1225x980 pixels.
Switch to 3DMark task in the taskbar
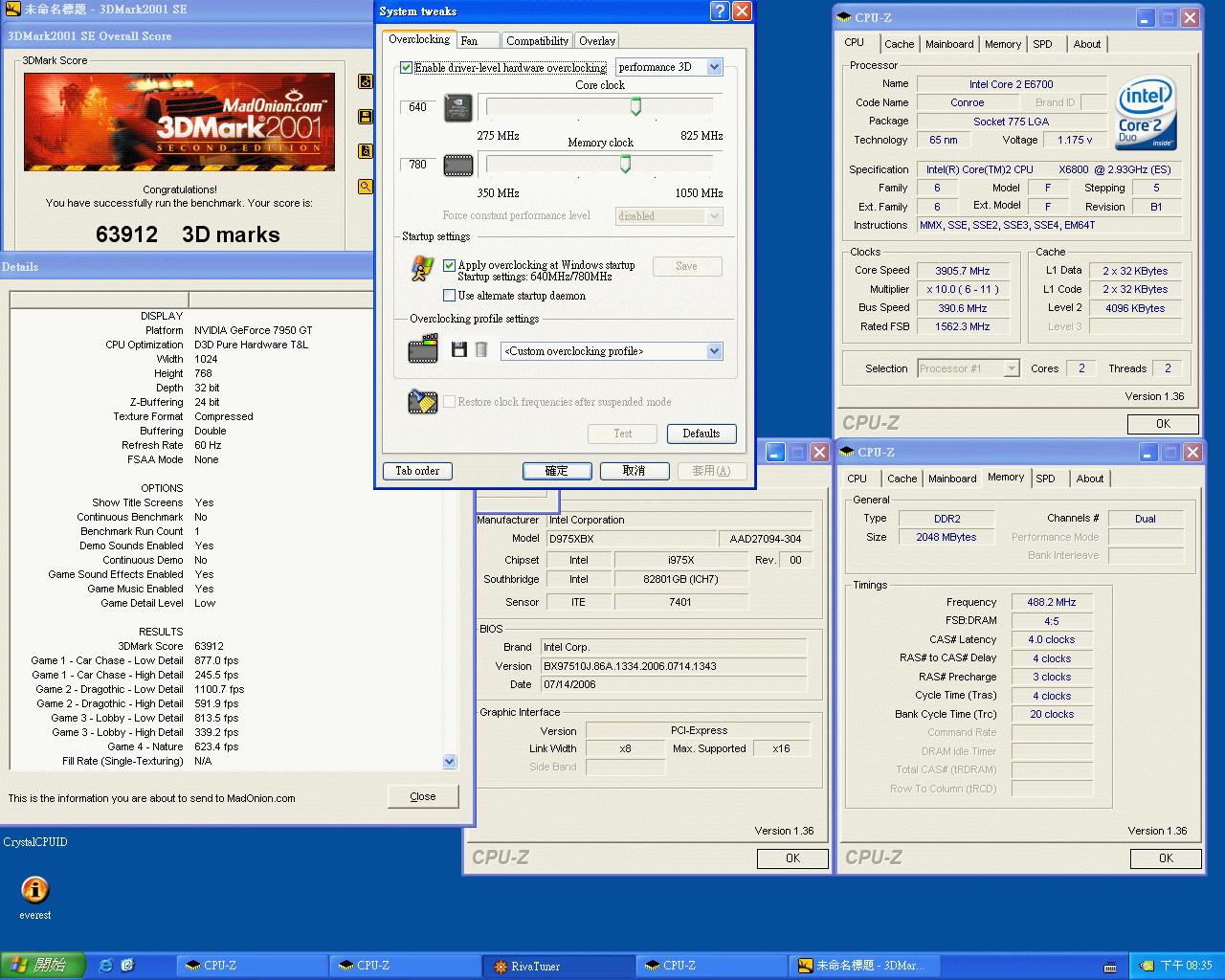click(x=863, y=966)
